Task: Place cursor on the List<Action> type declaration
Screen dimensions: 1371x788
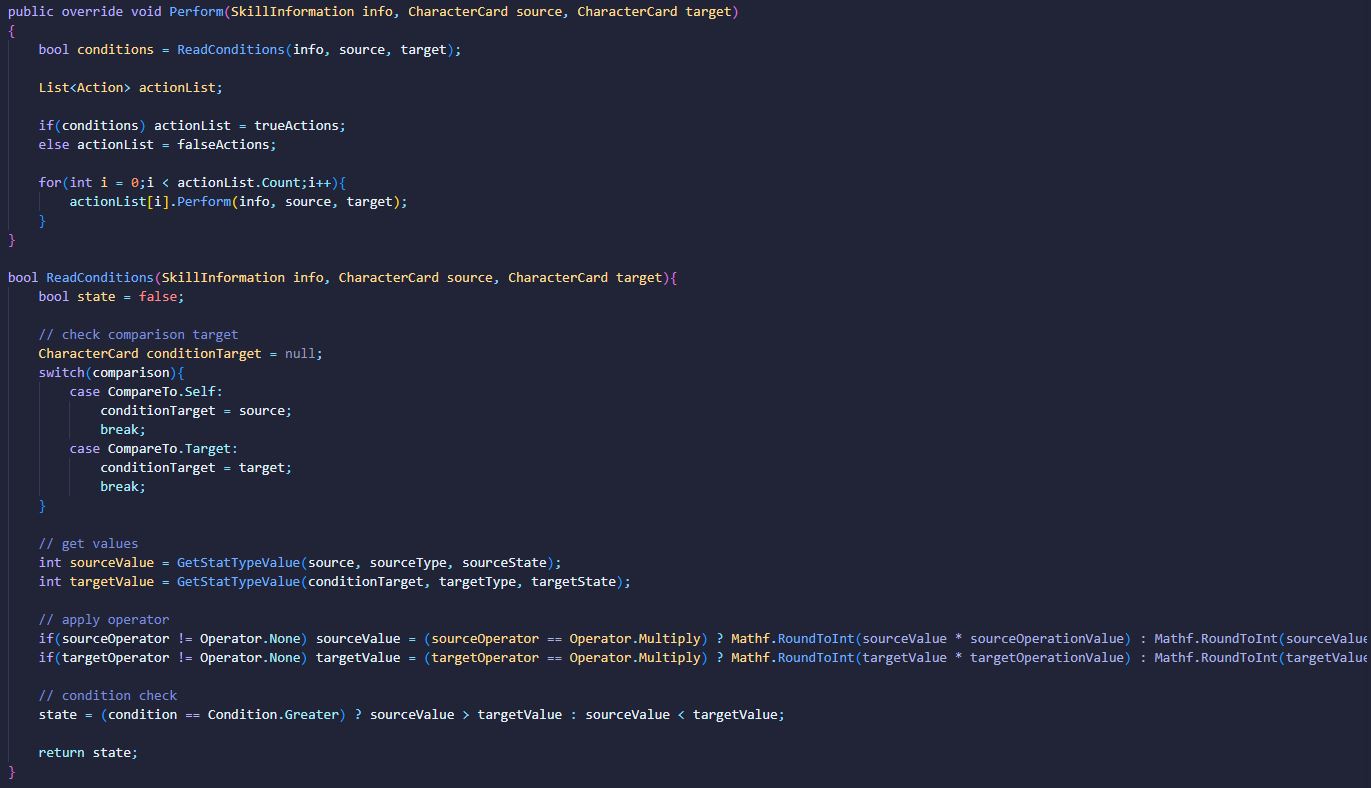Action: (84, 88)
